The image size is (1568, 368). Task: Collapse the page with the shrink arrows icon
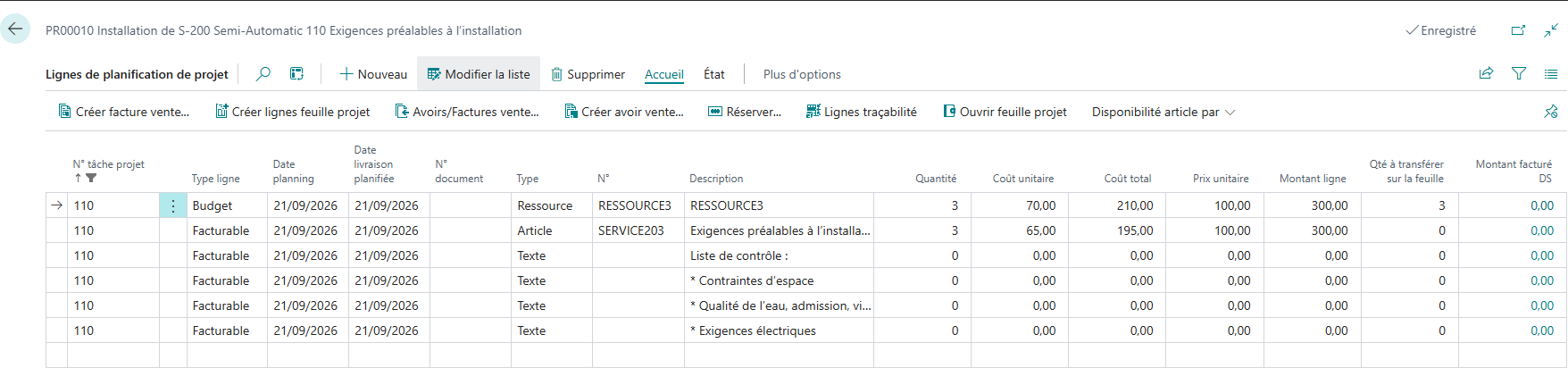pyautogui.click(x=1551, y=30)
